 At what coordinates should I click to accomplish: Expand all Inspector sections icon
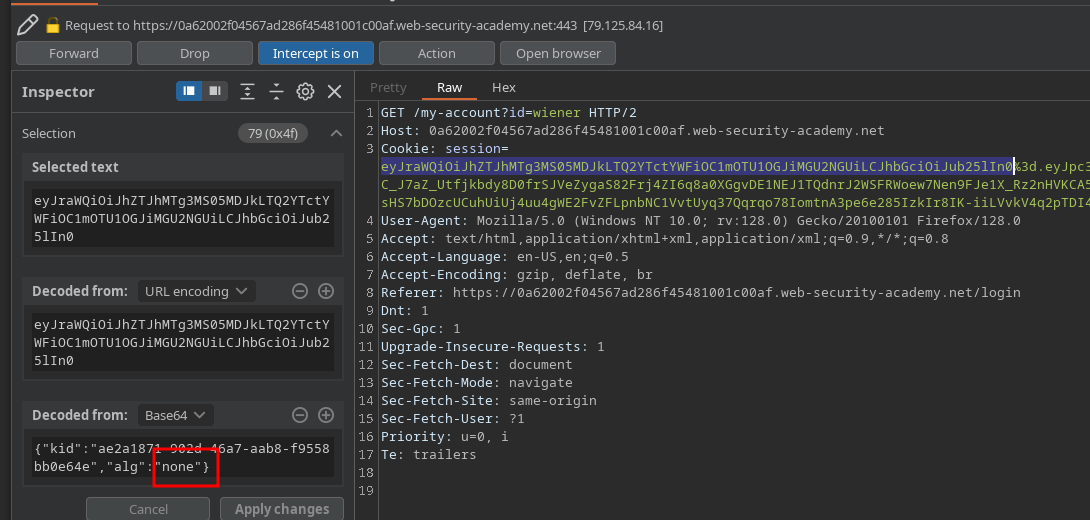tap(249, 92)
